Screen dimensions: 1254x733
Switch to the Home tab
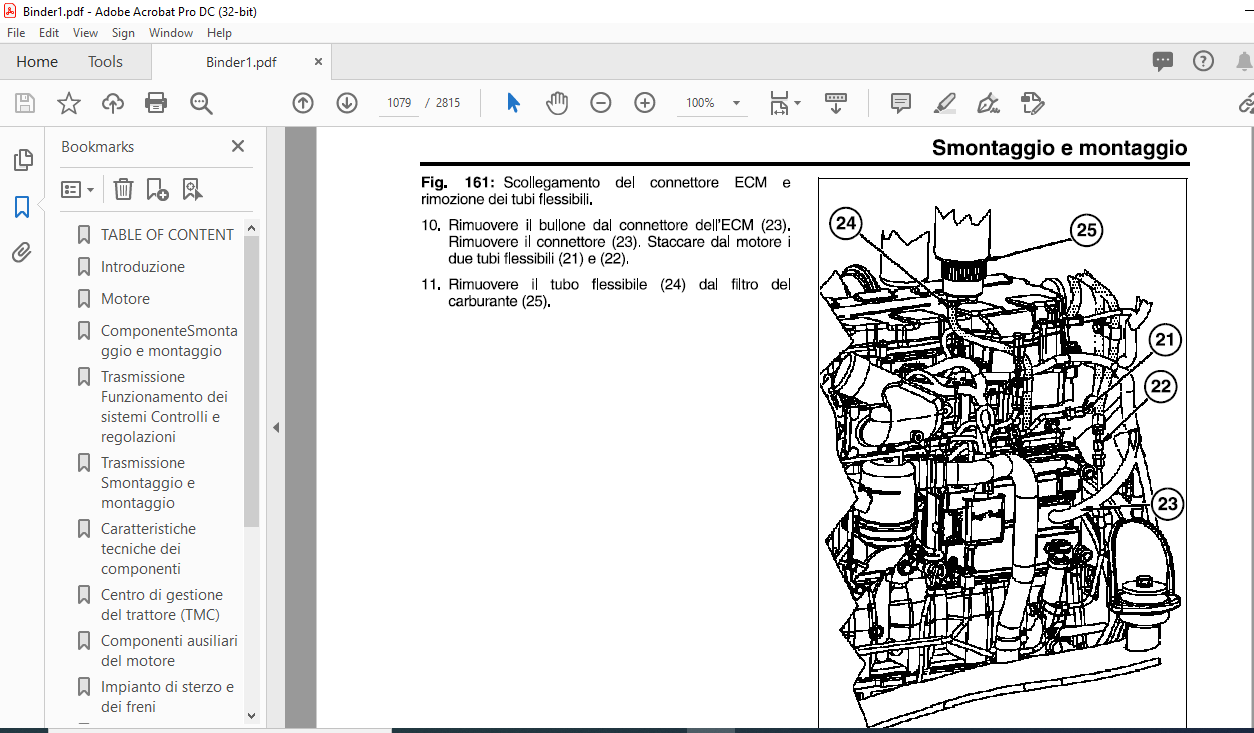tap(37, 61)
